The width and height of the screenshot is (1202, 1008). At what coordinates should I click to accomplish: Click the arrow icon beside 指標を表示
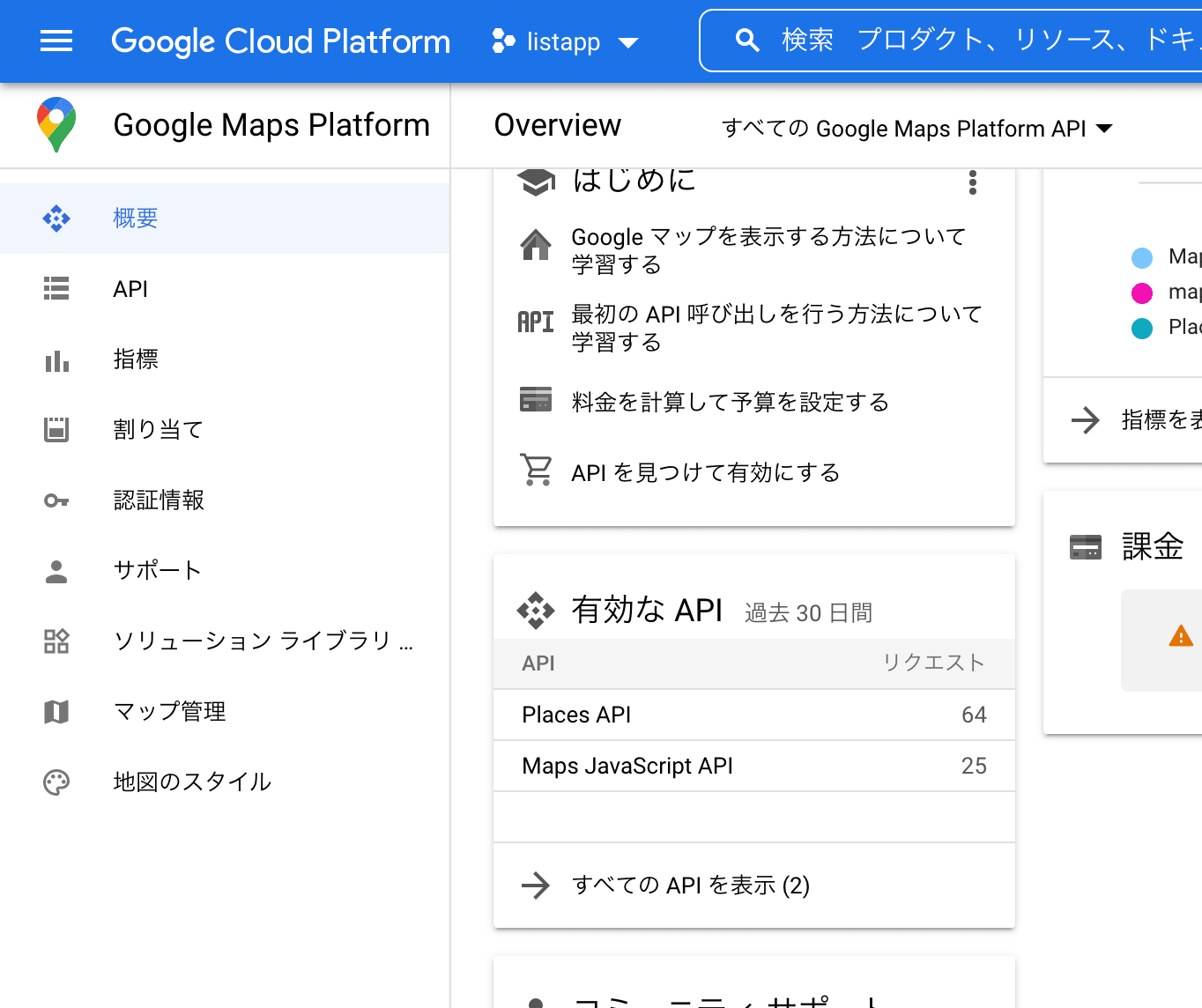(x=1086, y=420)
